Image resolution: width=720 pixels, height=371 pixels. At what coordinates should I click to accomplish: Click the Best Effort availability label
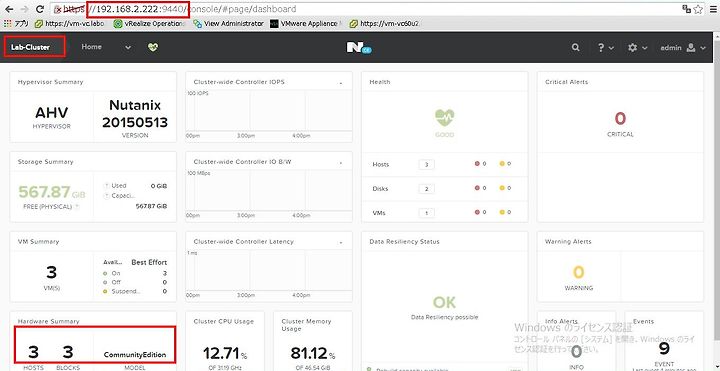(x=149, y=263)
